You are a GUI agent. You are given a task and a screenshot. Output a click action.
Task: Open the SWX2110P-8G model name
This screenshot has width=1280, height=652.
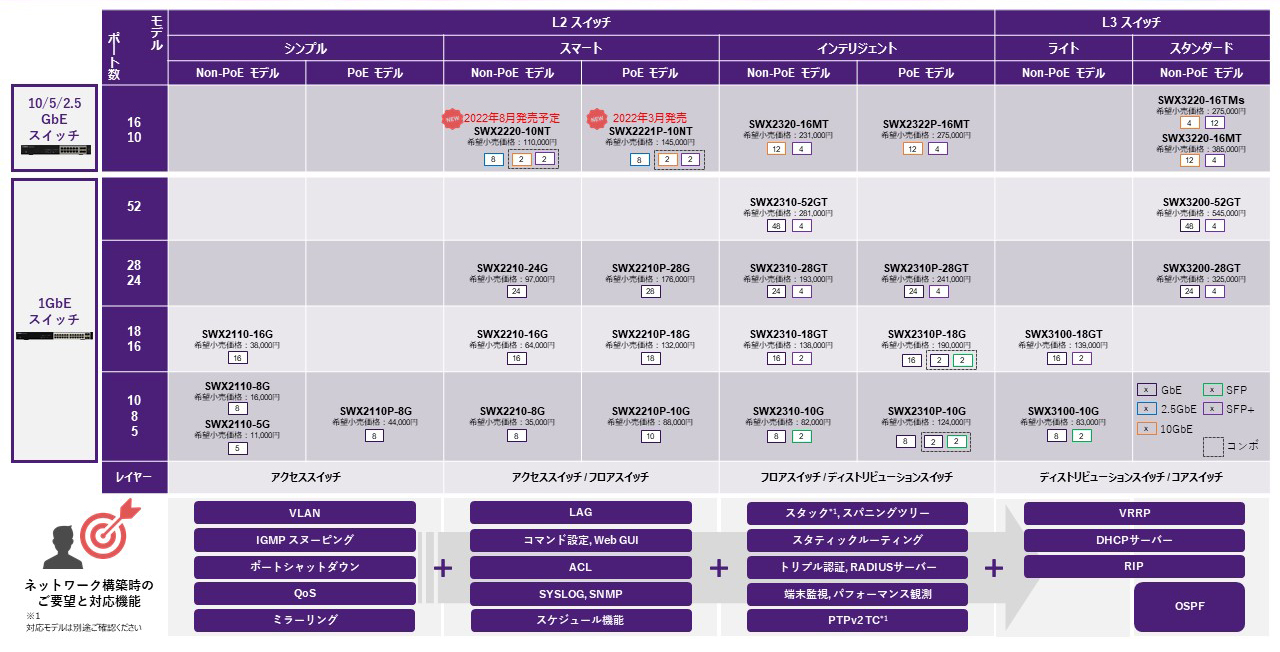[x=375, y=411]
